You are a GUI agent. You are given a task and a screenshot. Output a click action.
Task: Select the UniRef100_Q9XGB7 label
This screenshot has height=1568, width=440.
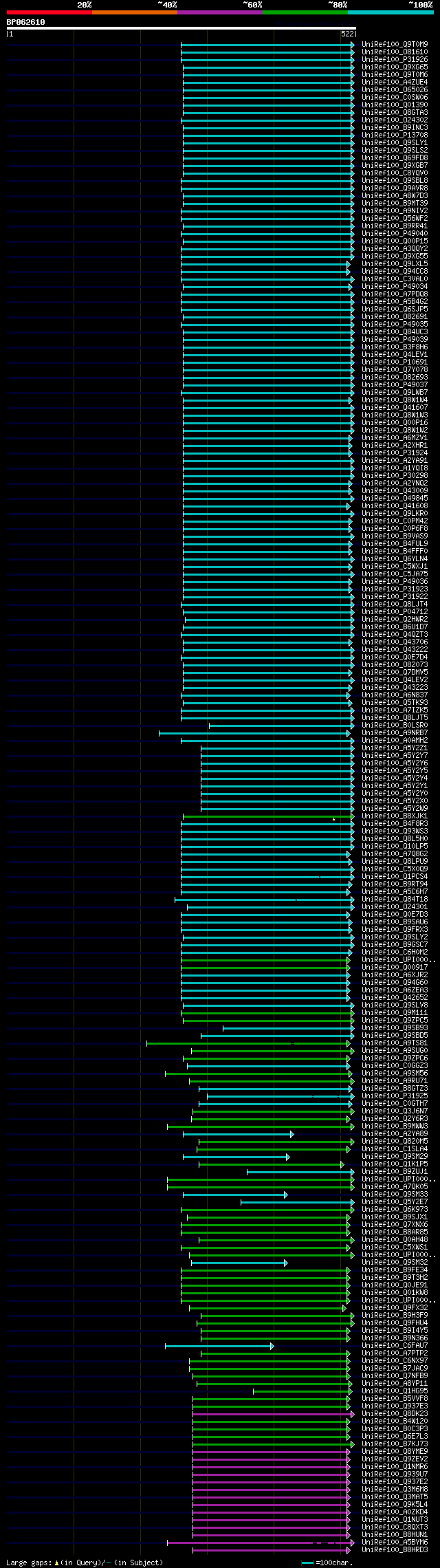click(395, 166)
